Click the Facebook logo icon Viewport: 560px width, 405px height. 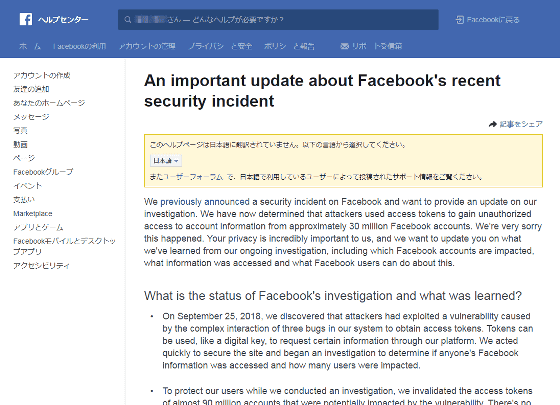tap(26, 19)
